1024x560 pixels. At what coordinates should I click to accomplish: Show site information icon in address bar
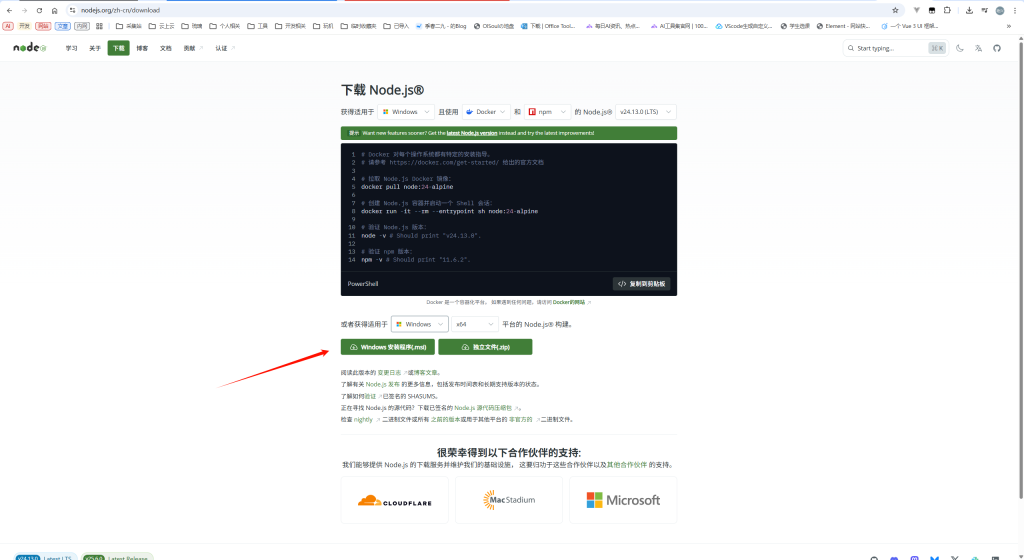point(72,10)
